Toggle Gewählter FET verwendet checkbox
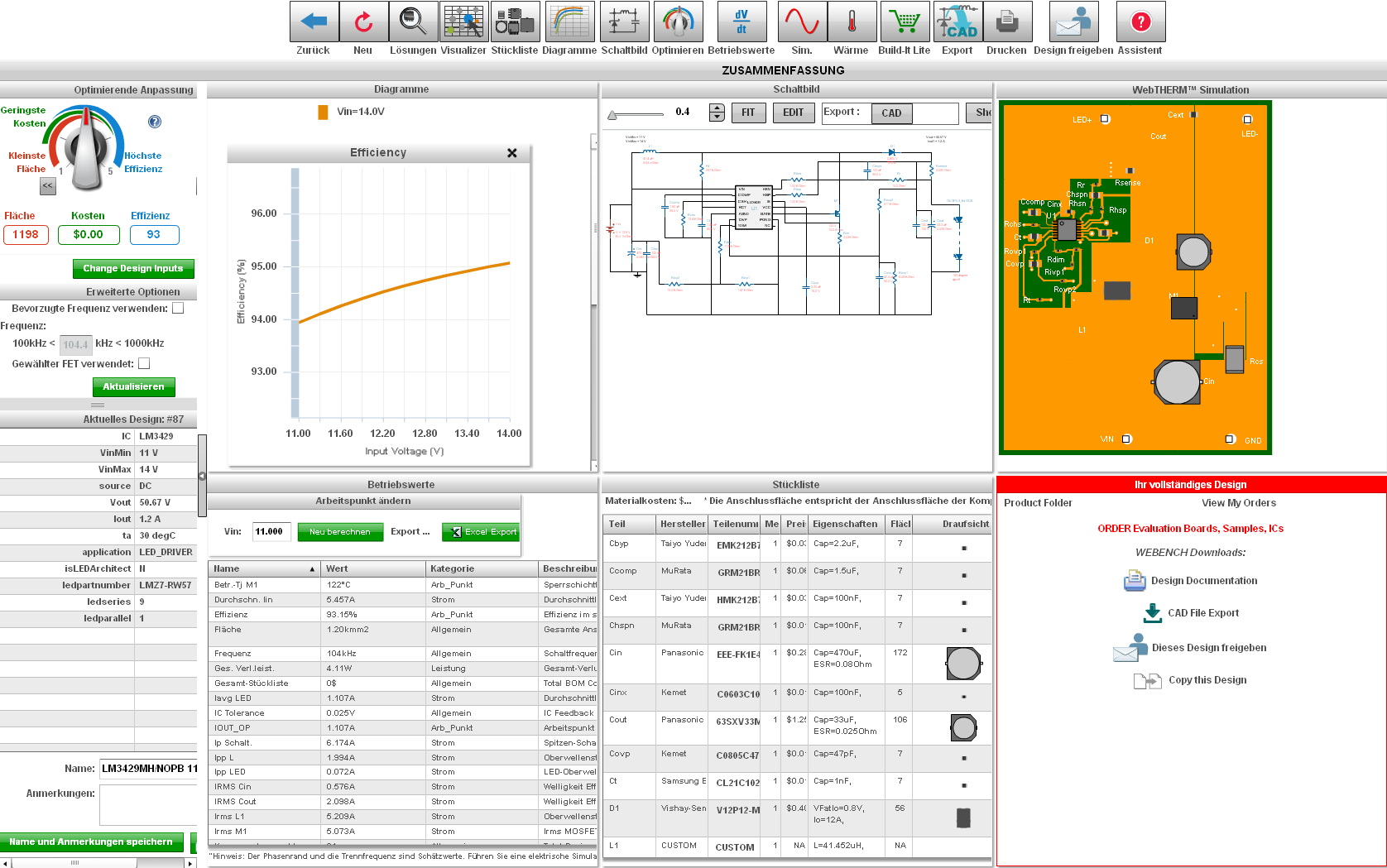This screenshot has width=1387, height=868. (144, 364)
